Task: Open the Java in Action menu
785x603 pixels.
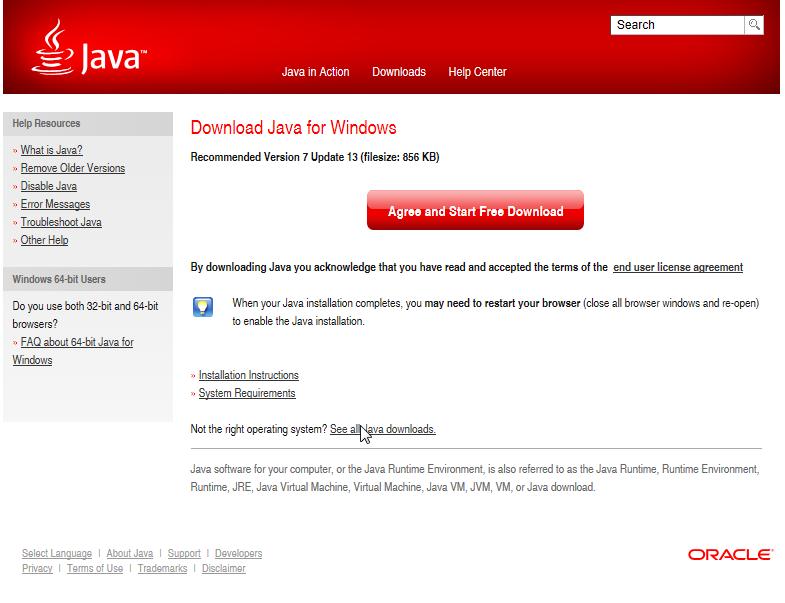Action: (315, 72)
